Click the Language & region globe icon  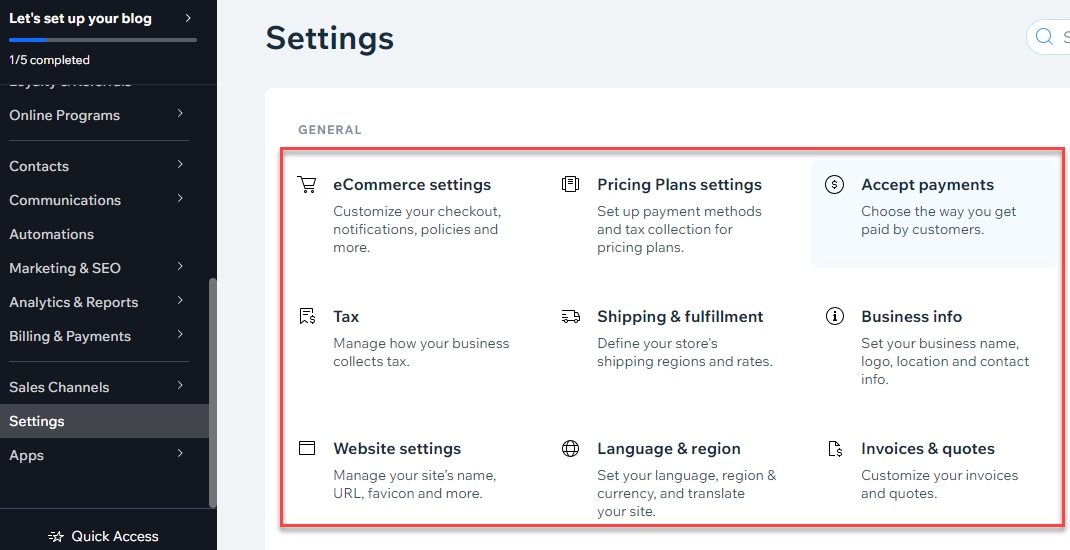coord(570,448)
